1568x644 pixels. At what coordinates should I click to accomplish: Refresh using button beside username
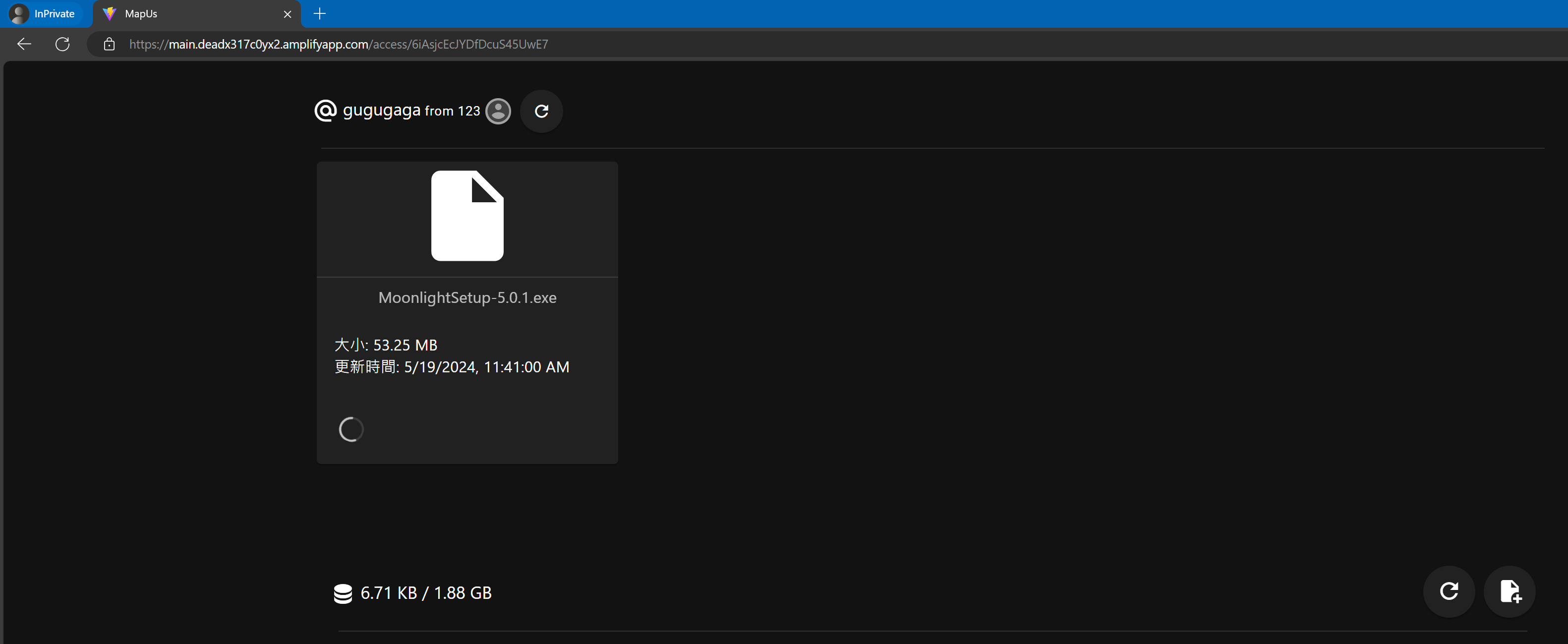point(541,112)
